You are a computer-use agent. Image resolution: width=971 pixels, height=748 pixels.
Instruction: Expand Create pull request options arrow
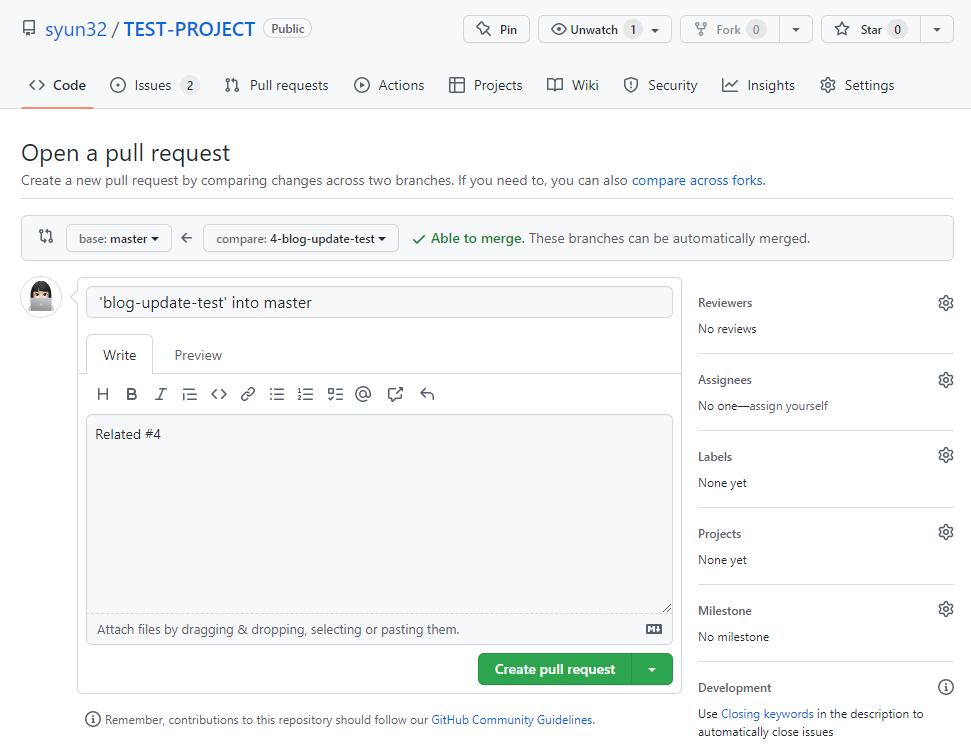652,669
